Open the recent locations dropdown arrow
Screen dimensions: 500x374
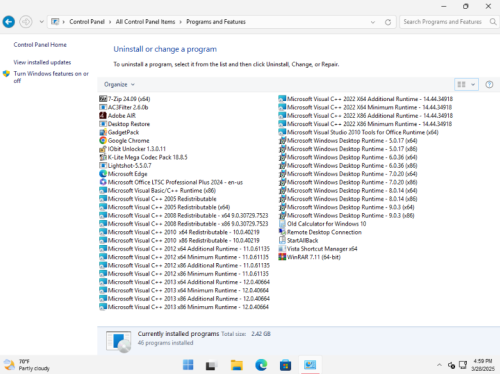point(41,22)
